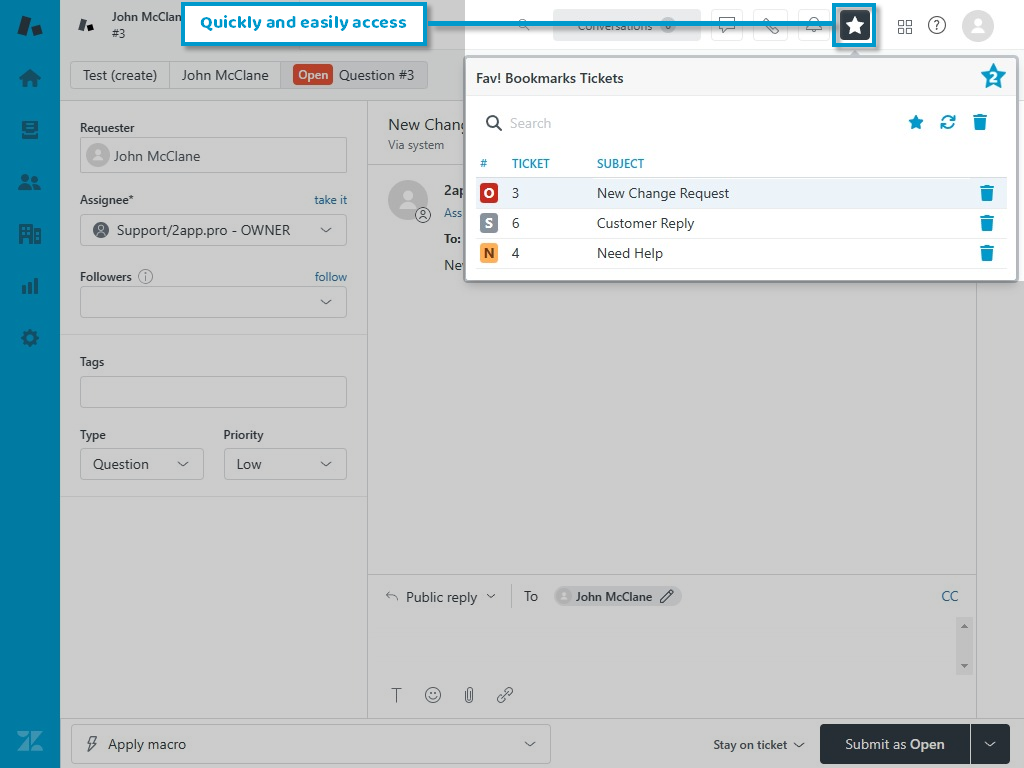Image resolution: width=1024 pixels, height=768 pixels.
Task: Switch to the Test (create) tab
Action: point(120,75)
